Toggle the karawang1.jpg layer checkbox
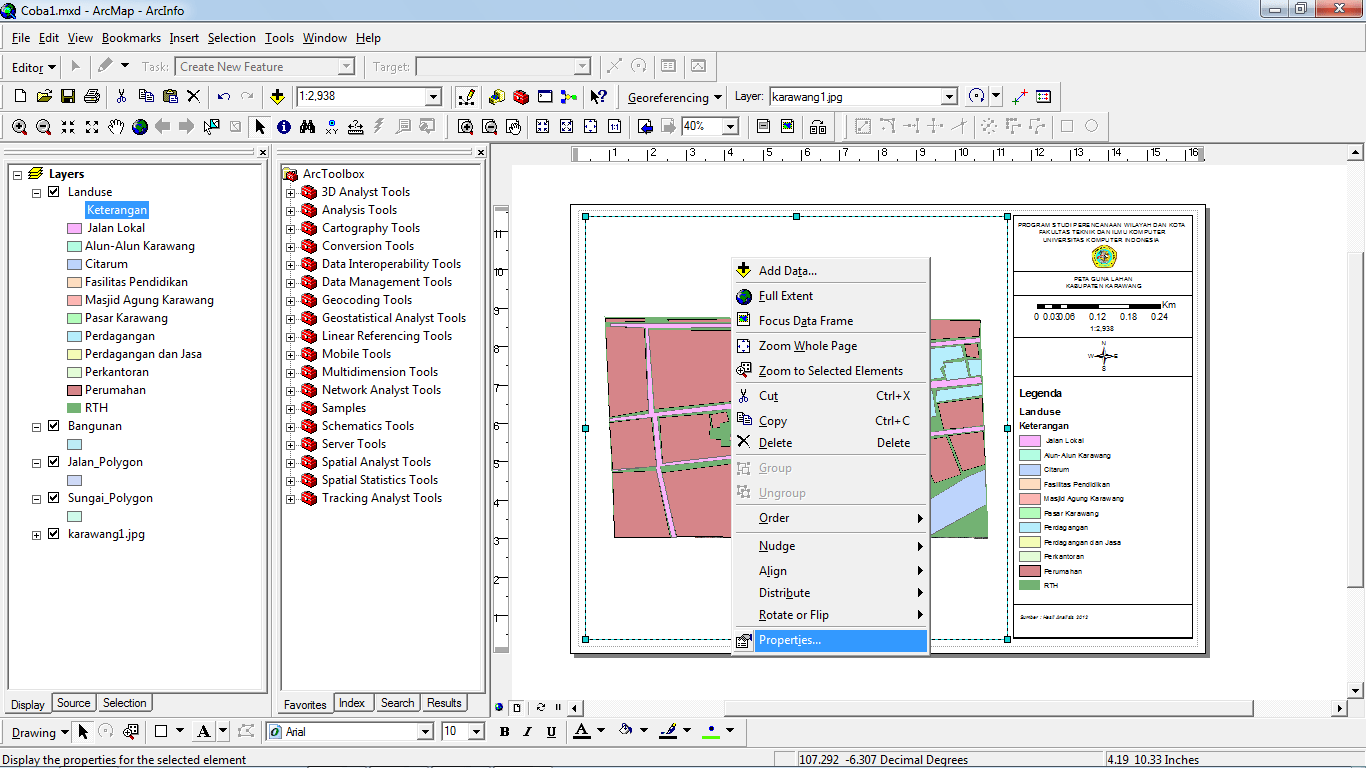Image resolution: width=1366 pixels, height=768 pixels. [54, 534]
